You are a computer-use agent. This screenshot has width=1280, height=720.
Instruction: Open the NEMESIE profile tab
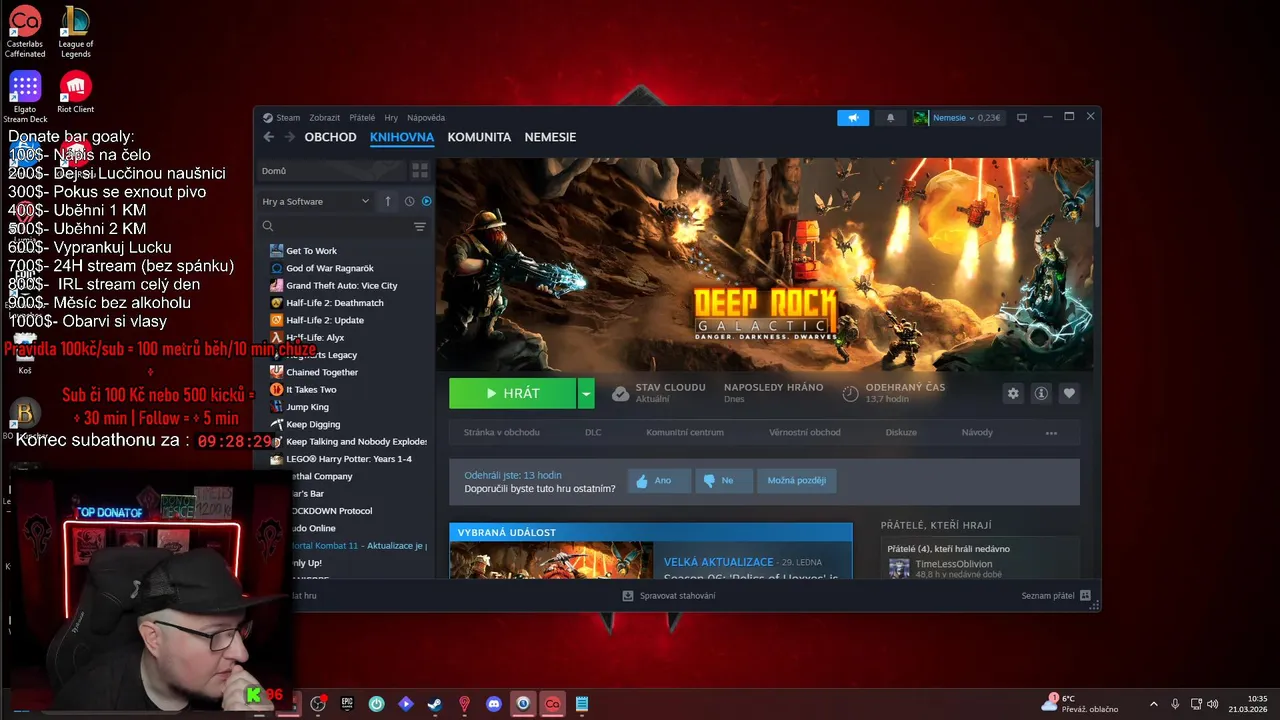click(550, 137)
